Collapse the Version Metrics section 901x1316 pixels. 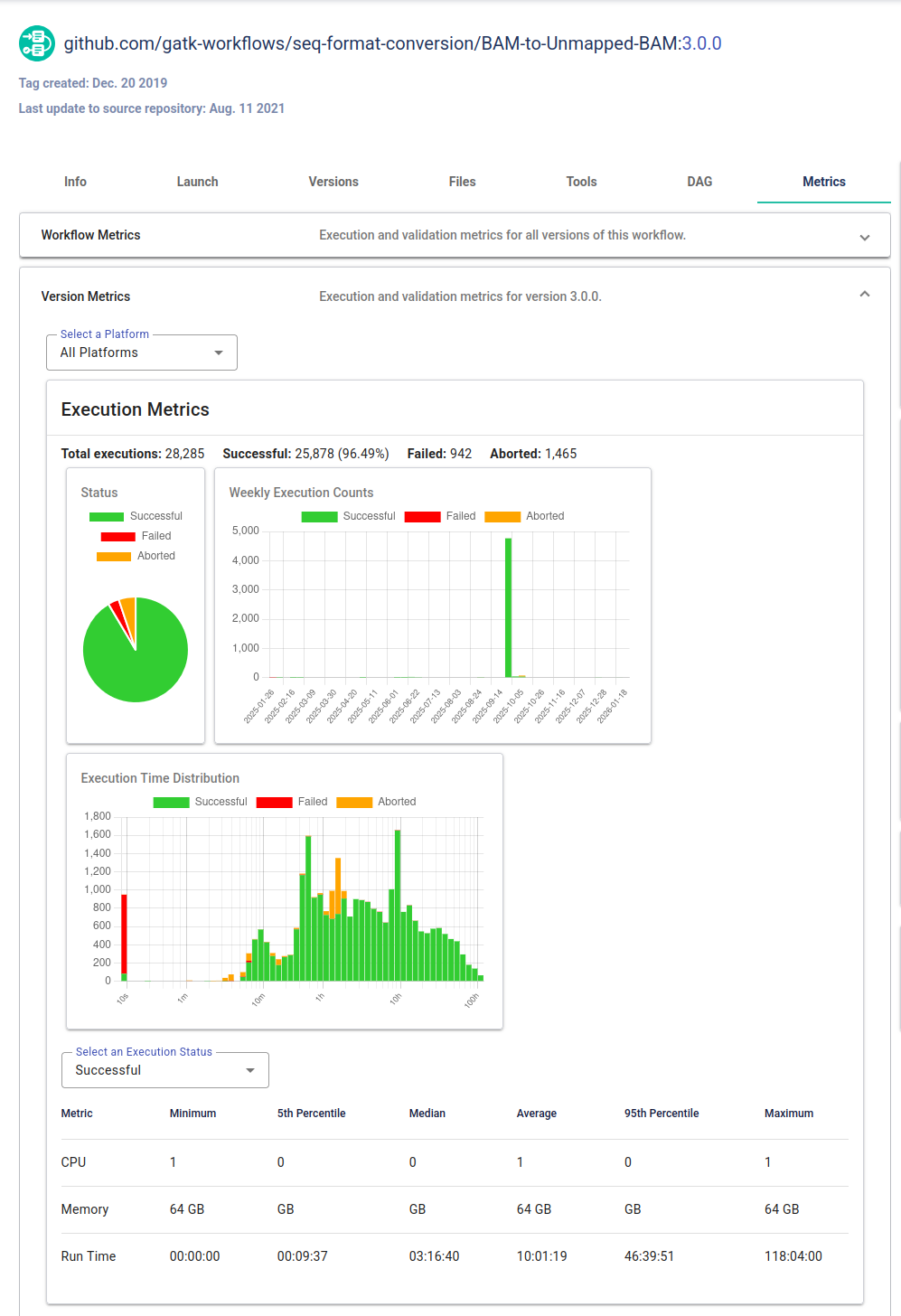click(864, 294)
